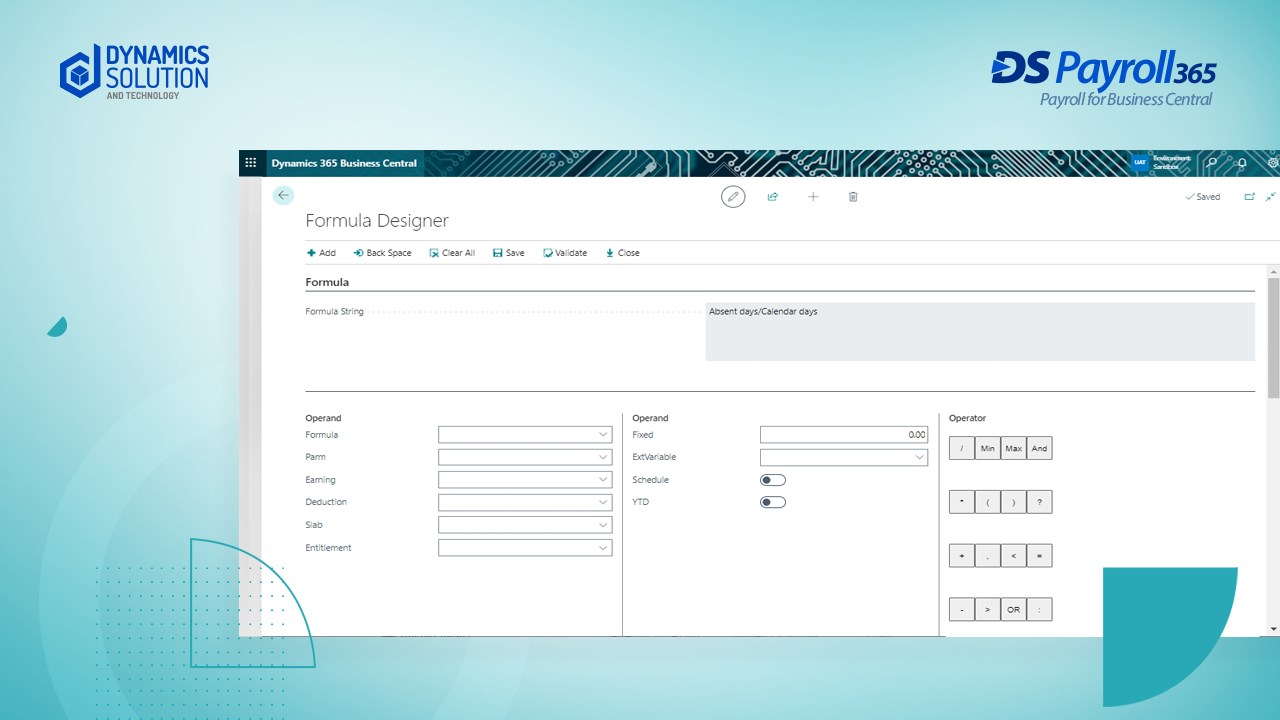Click the Formula String text area
Screen dimensions: 1280x720
980,331
